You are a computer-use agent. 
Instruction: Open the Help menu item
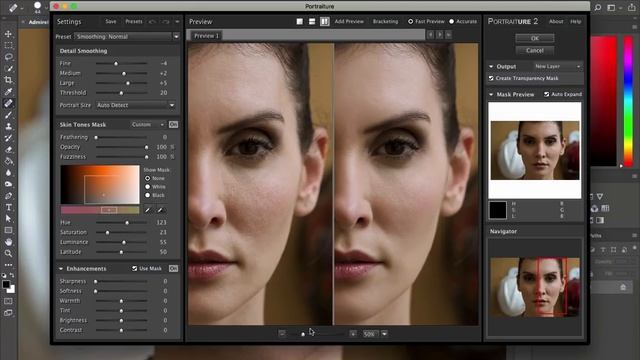[576, 21]
